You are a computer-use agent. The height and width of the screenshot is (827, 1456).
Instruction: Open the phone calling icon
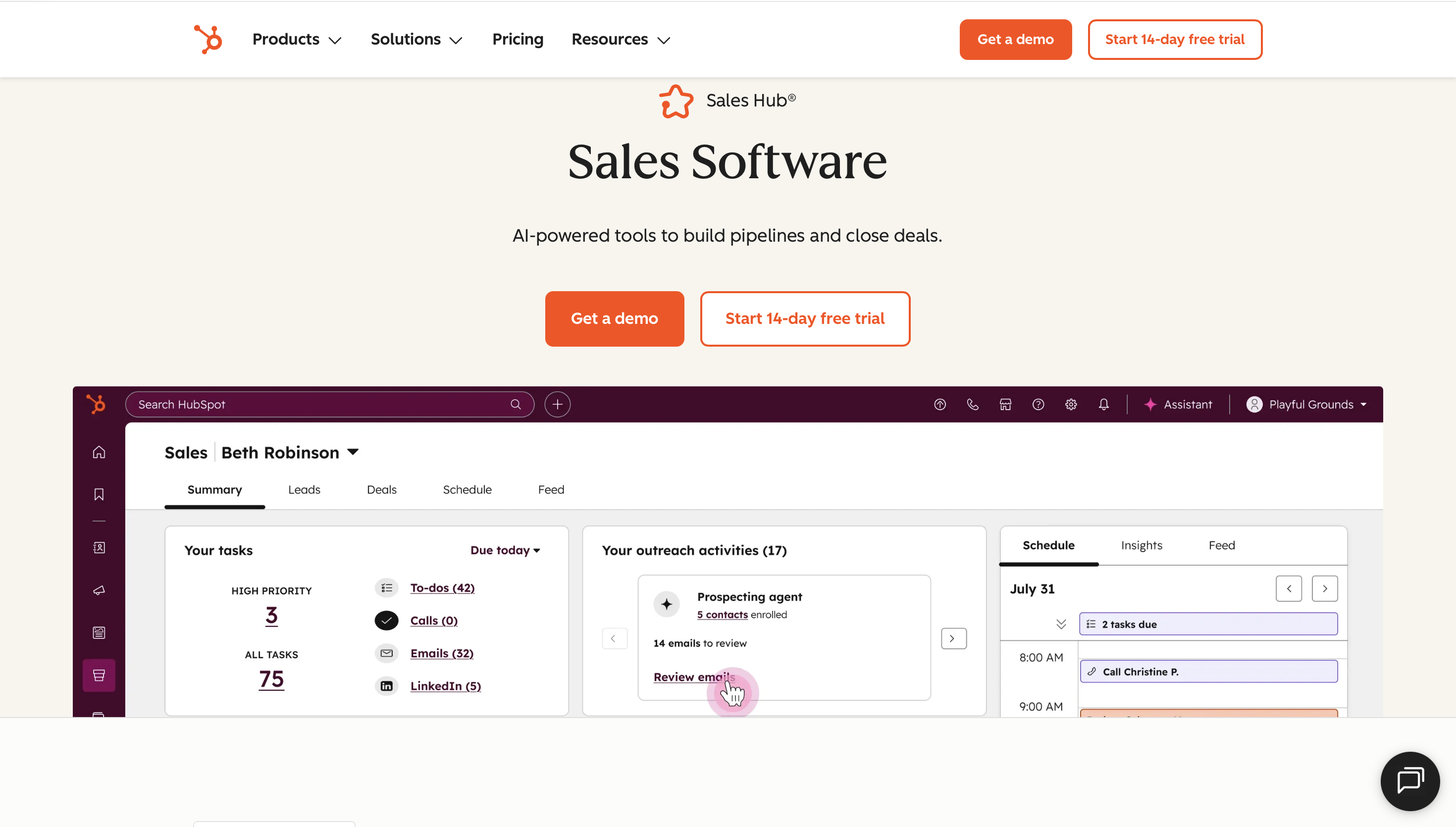click(973, 404)
